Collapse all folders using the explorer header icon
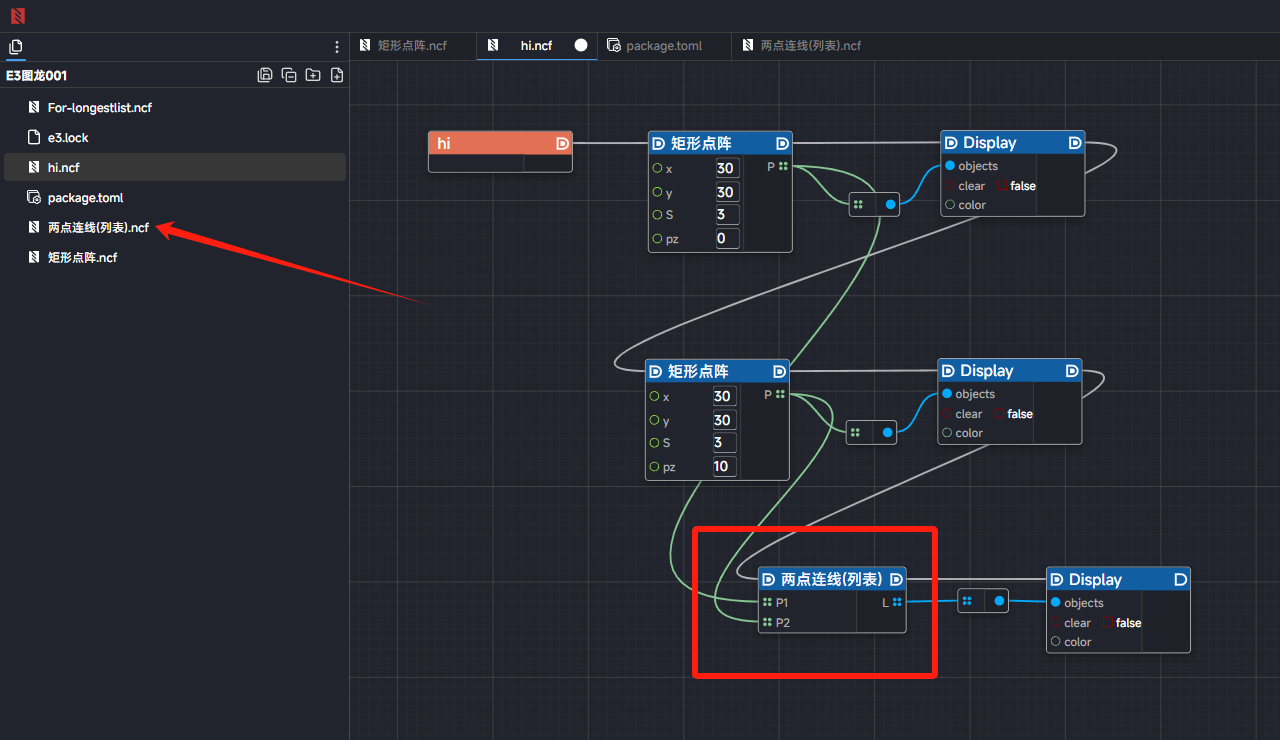1280x740 pixels. 289,75
